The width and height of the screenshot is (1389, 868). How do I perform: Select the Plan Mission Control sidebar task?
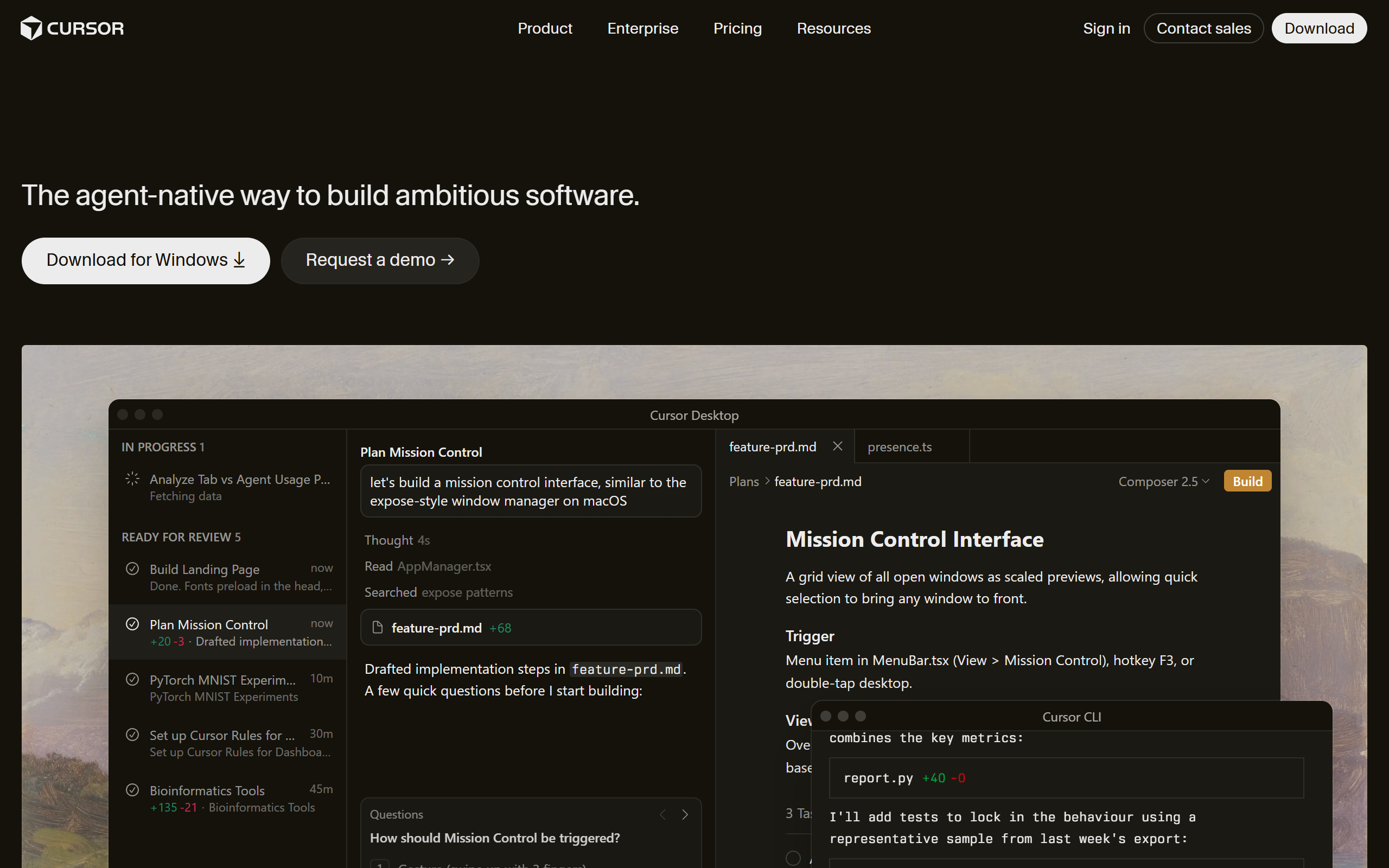pos(228,632)
